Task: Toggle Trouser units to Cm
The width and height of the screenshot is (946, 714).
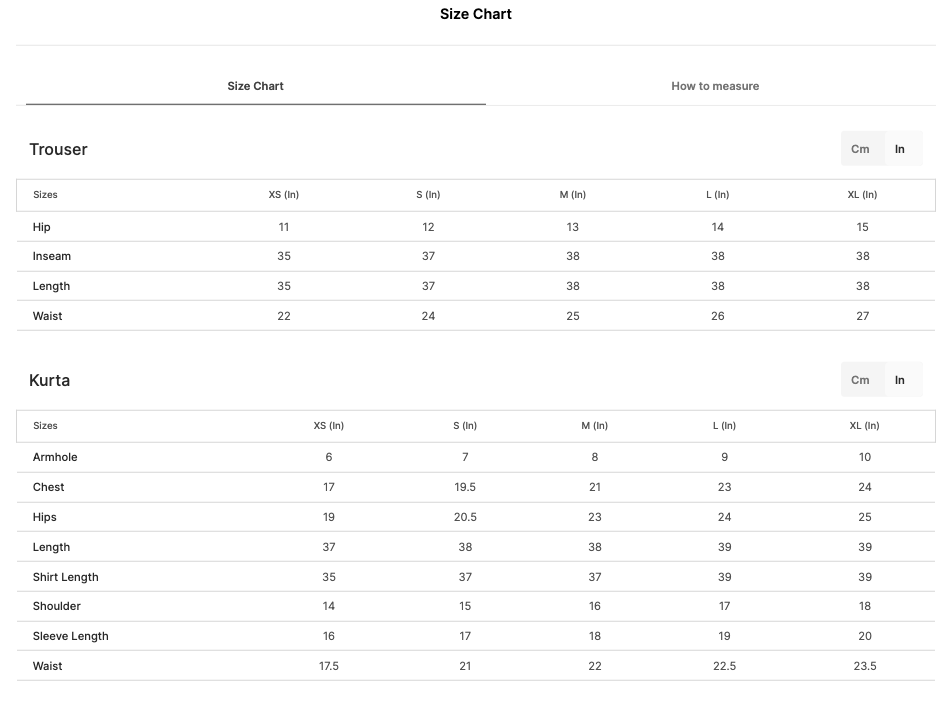Action: point(860,149)
